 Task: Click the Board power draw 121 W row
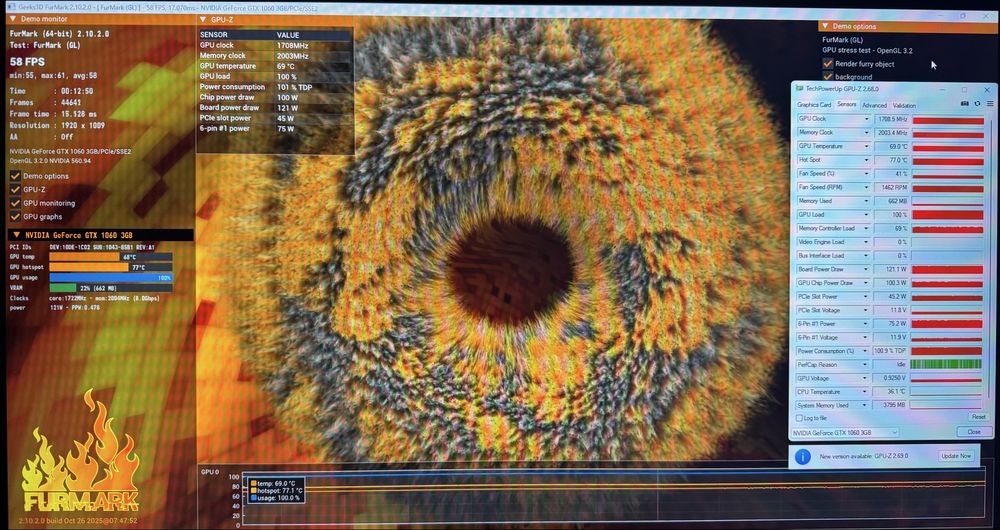click(275, 108)
